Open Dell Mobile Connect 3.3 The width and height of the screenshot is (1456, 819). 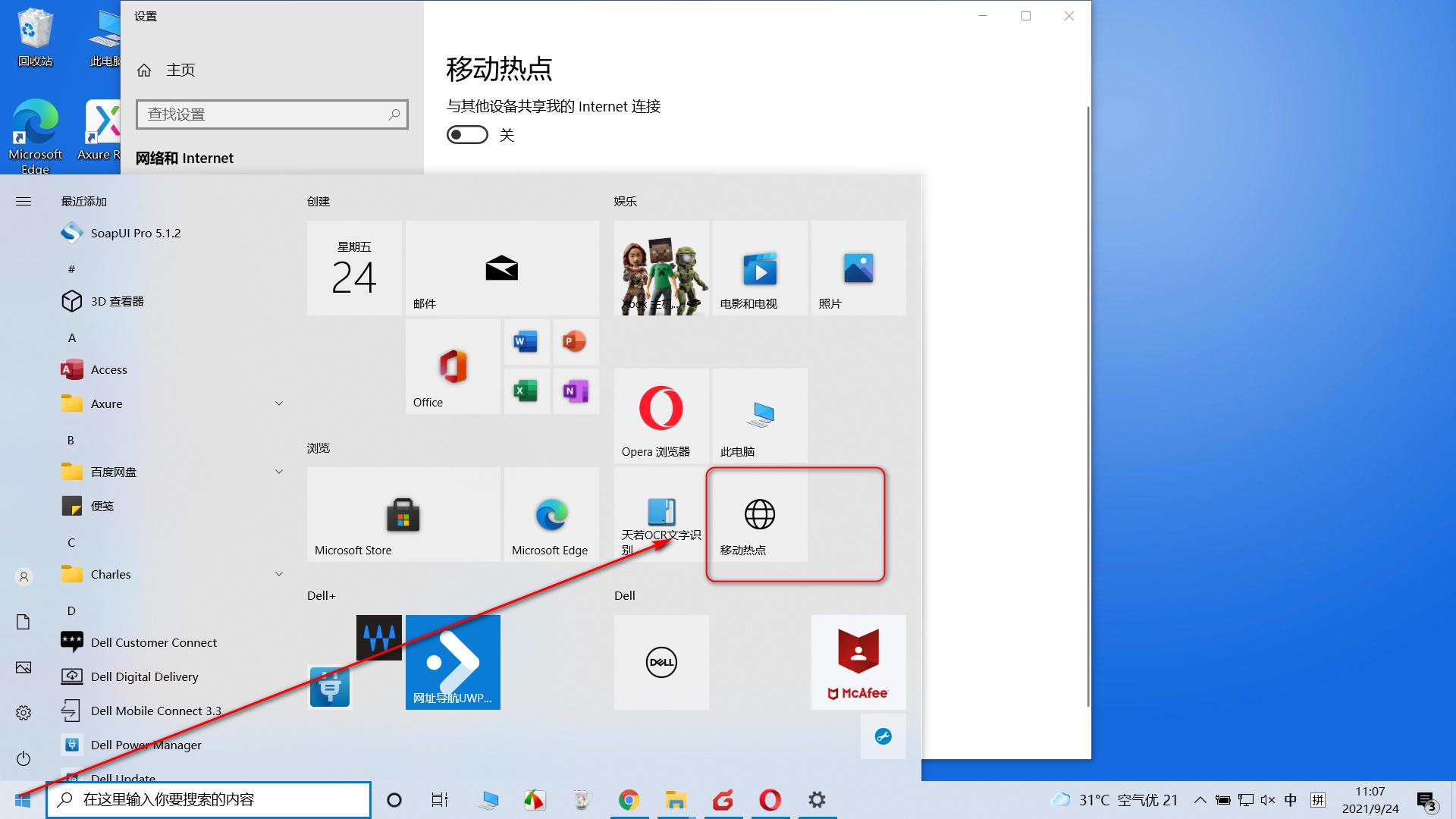tap(173, 711)
